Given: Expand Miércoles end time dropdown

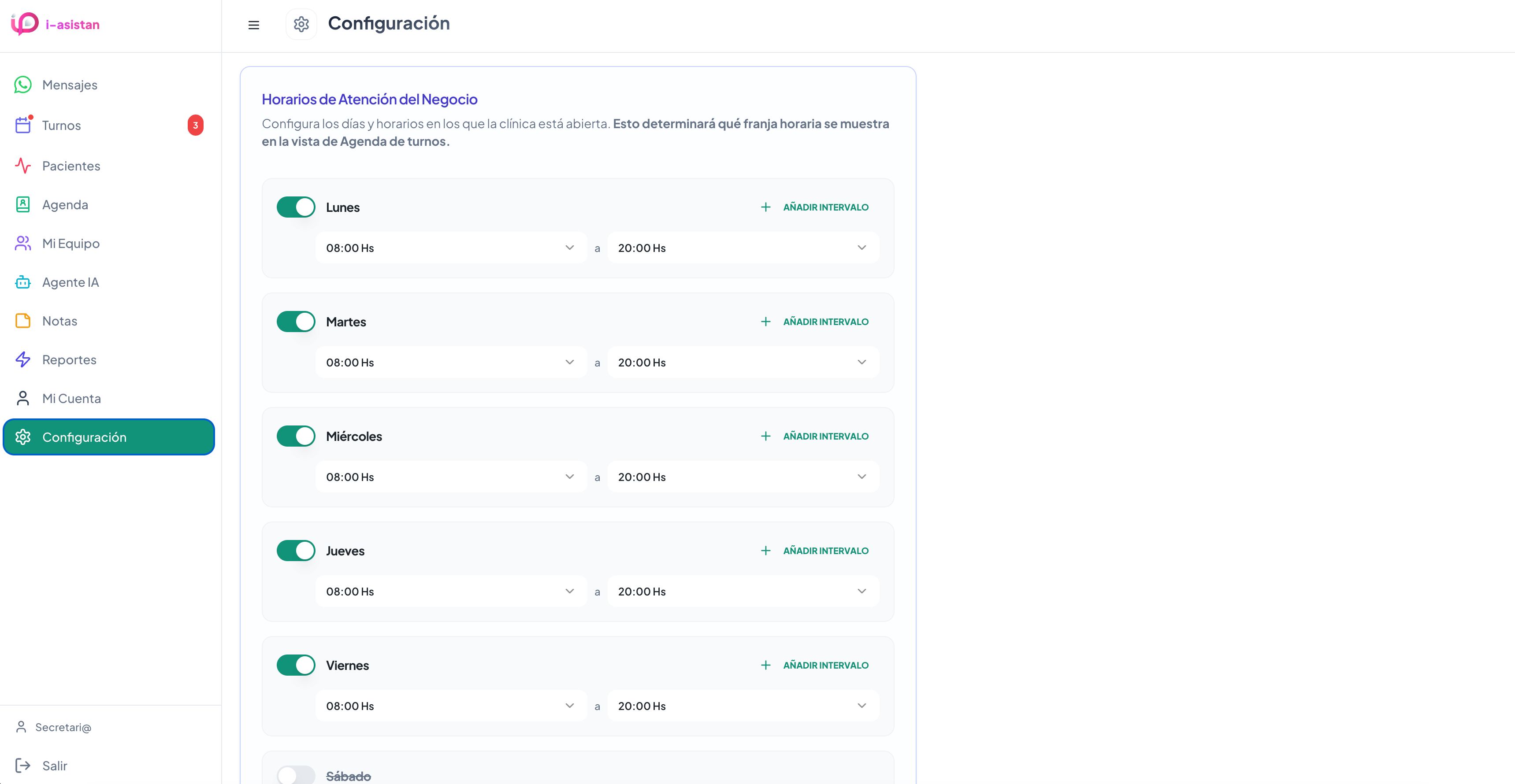Looking at the screenshot, I should [x=743, y=477].
